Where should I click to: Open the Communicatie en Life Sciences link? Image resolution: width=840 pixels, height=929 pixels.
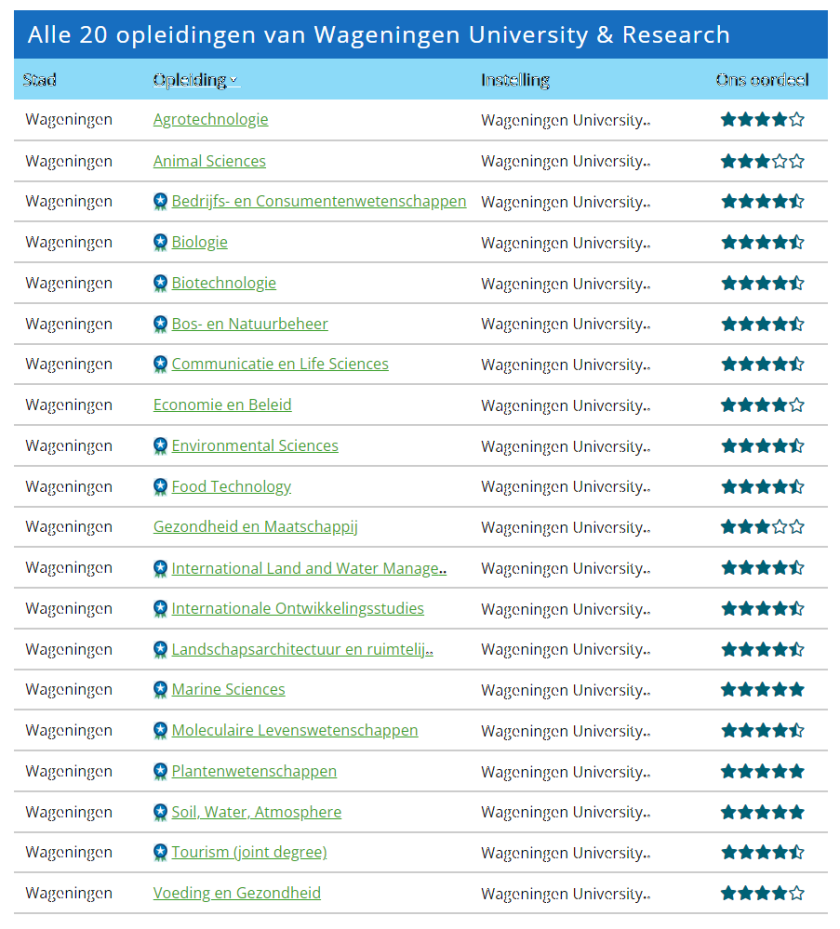tap(280, 364)
